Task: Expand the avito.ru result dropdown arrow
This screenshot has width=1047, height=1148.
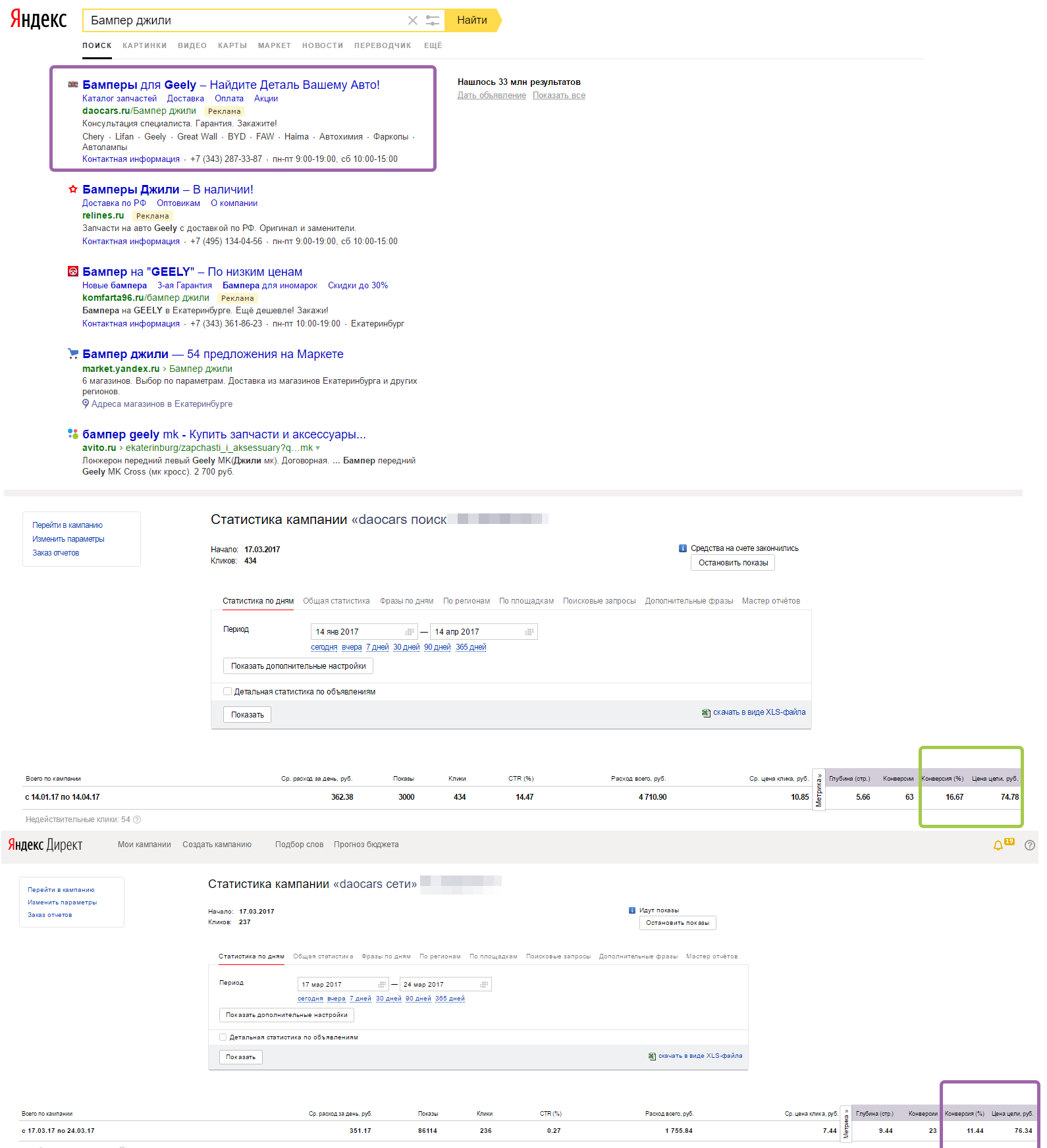Action: (318, 448)
